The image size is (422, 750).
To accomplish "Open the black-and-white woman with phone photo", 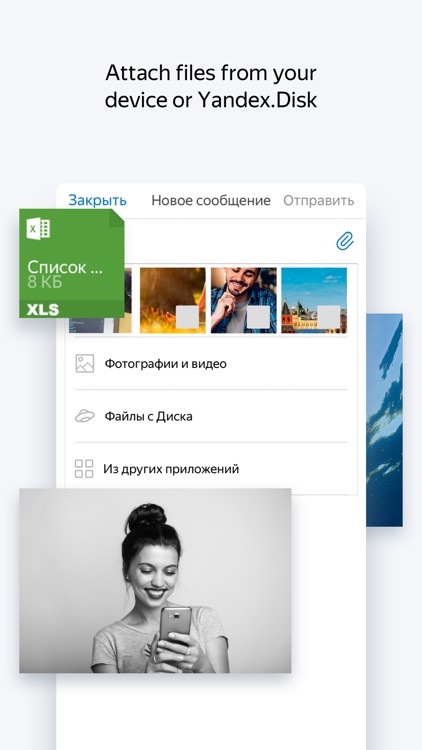I will (155, 581).
